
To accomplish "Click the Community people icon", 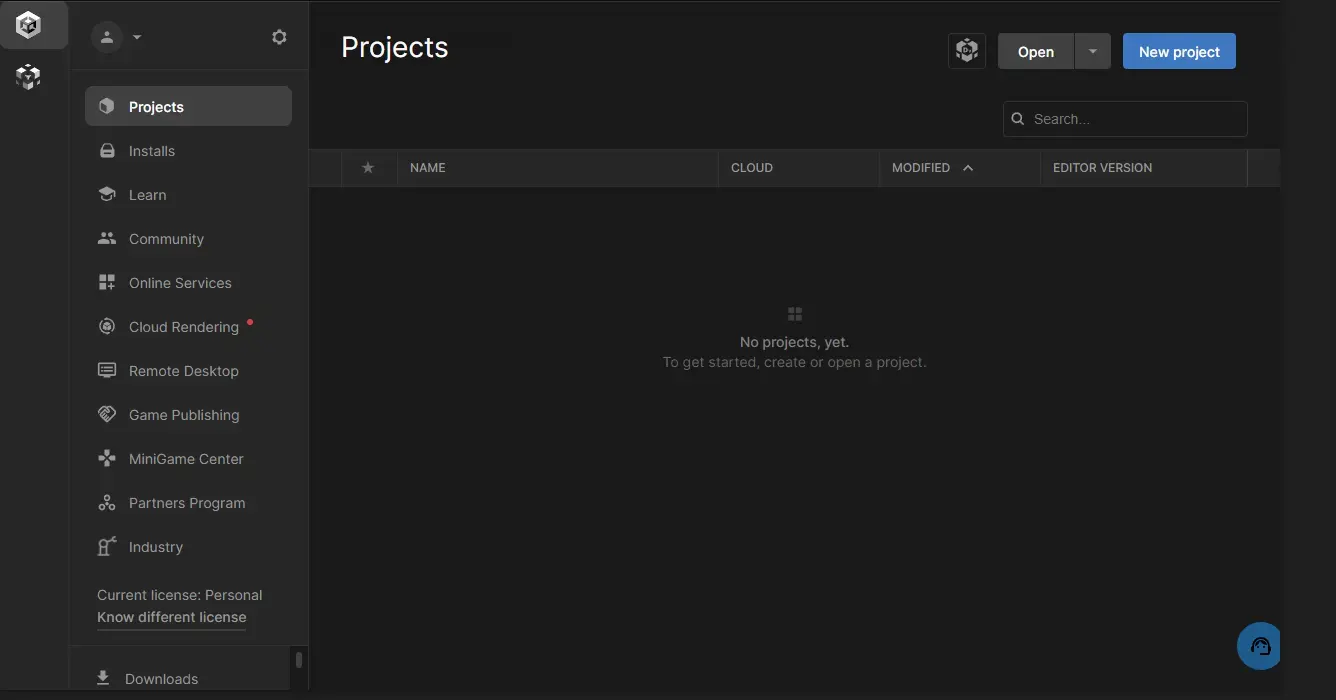I will (107, 238).
